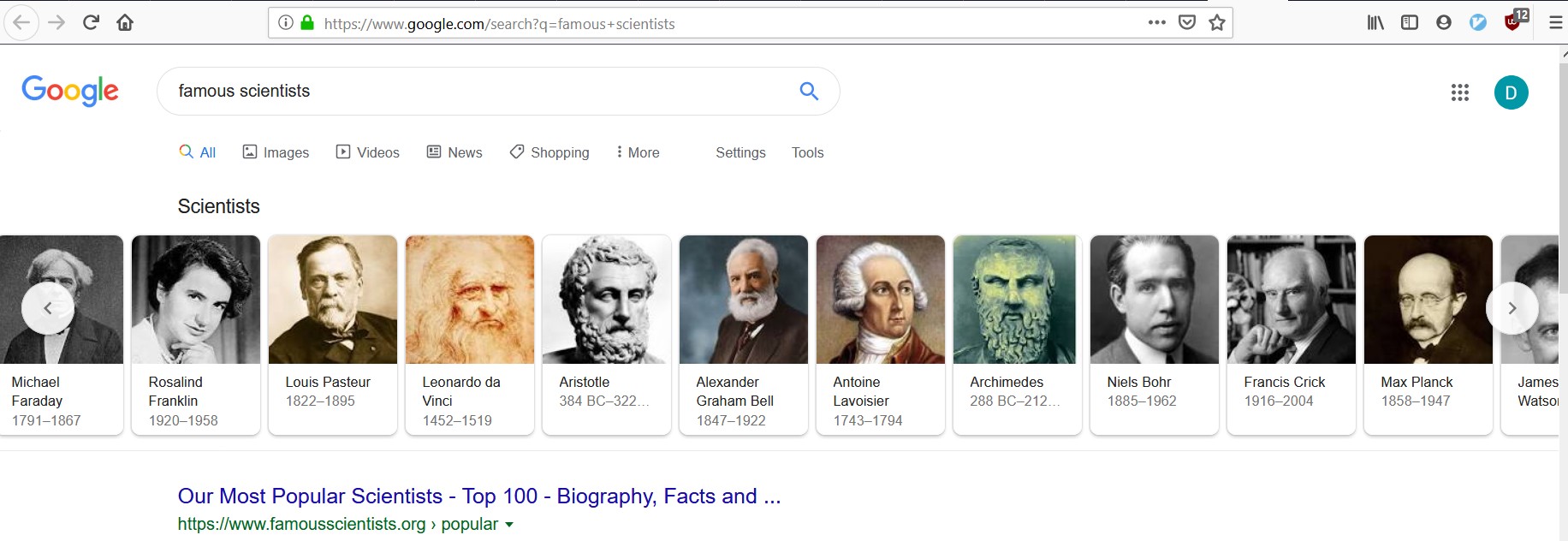Click in the famous scientists search box
This screenshot has height=541, width=1568.
tap(479, 91)
